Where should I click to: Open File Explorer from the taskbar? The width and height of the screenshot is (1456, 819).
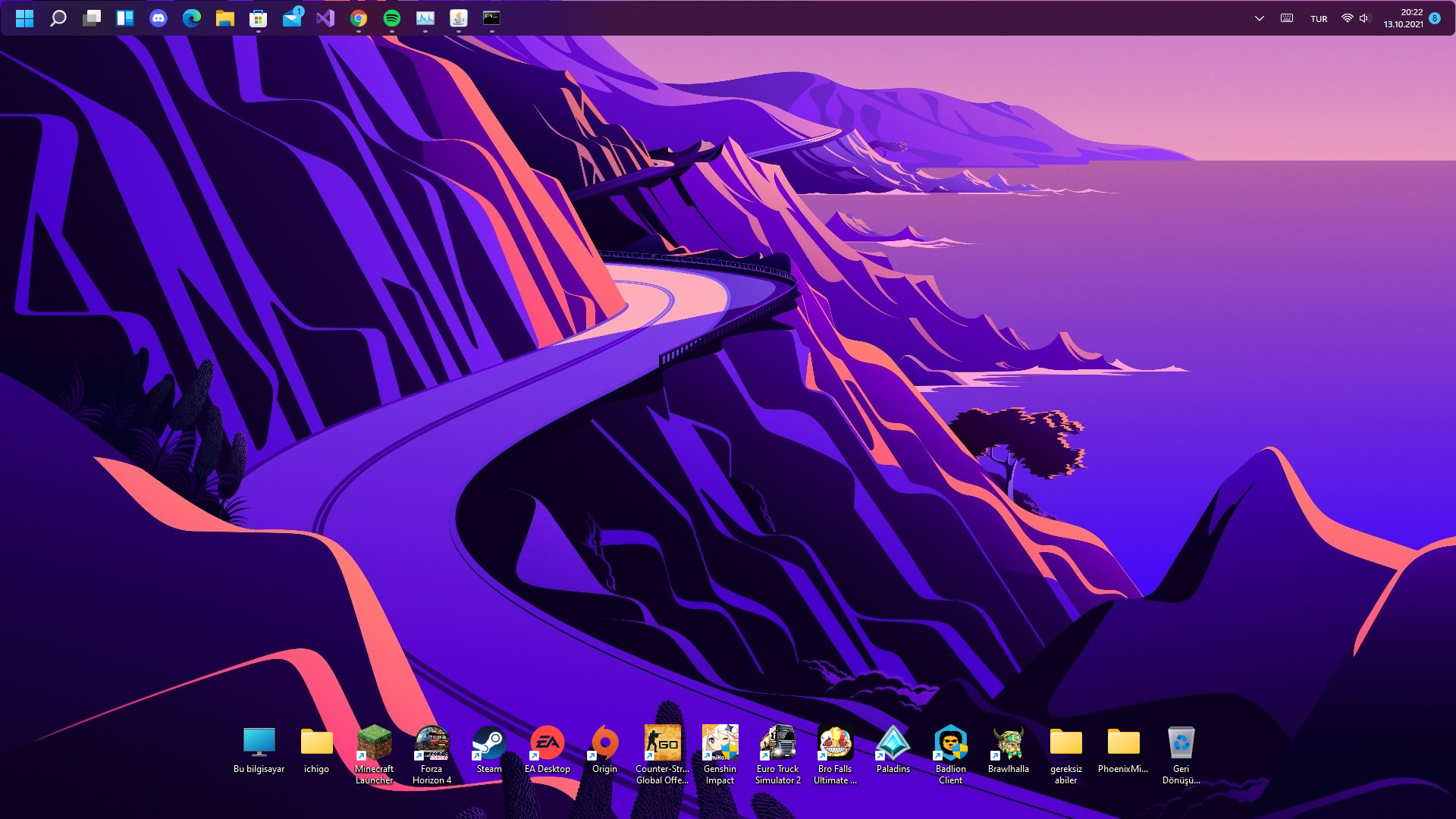coord(225,18)
